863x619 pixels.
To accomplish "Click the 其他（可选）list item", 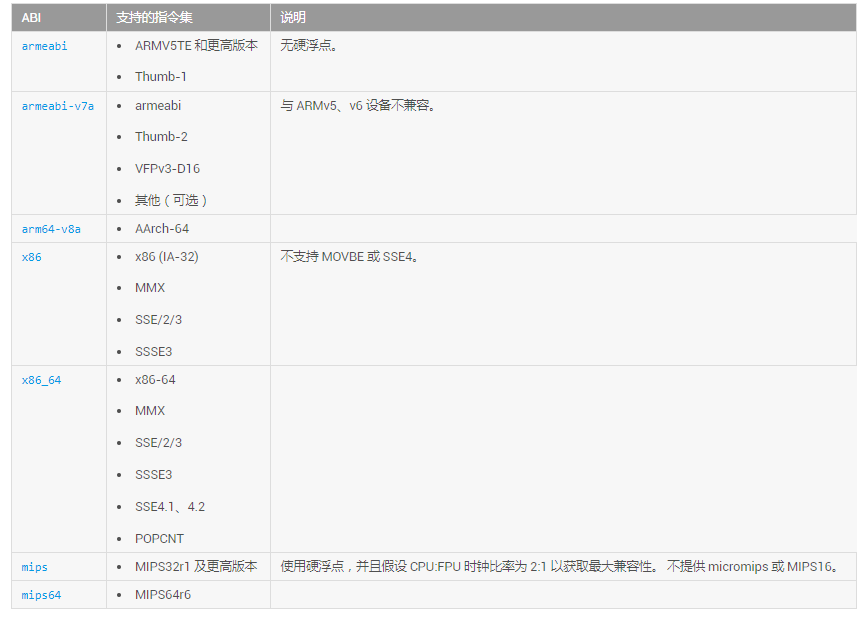I will pos(171,200).
